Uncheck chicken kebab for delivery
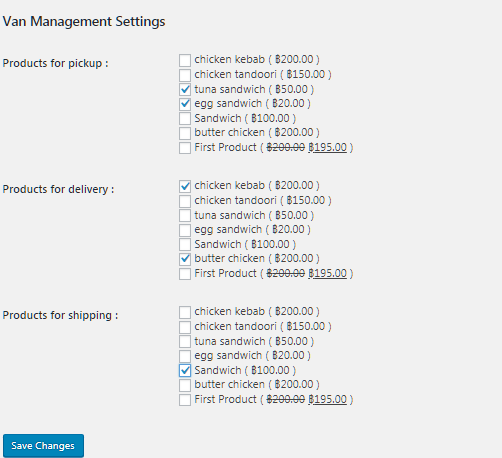This screenshot has height=458, width=502. 185,186
